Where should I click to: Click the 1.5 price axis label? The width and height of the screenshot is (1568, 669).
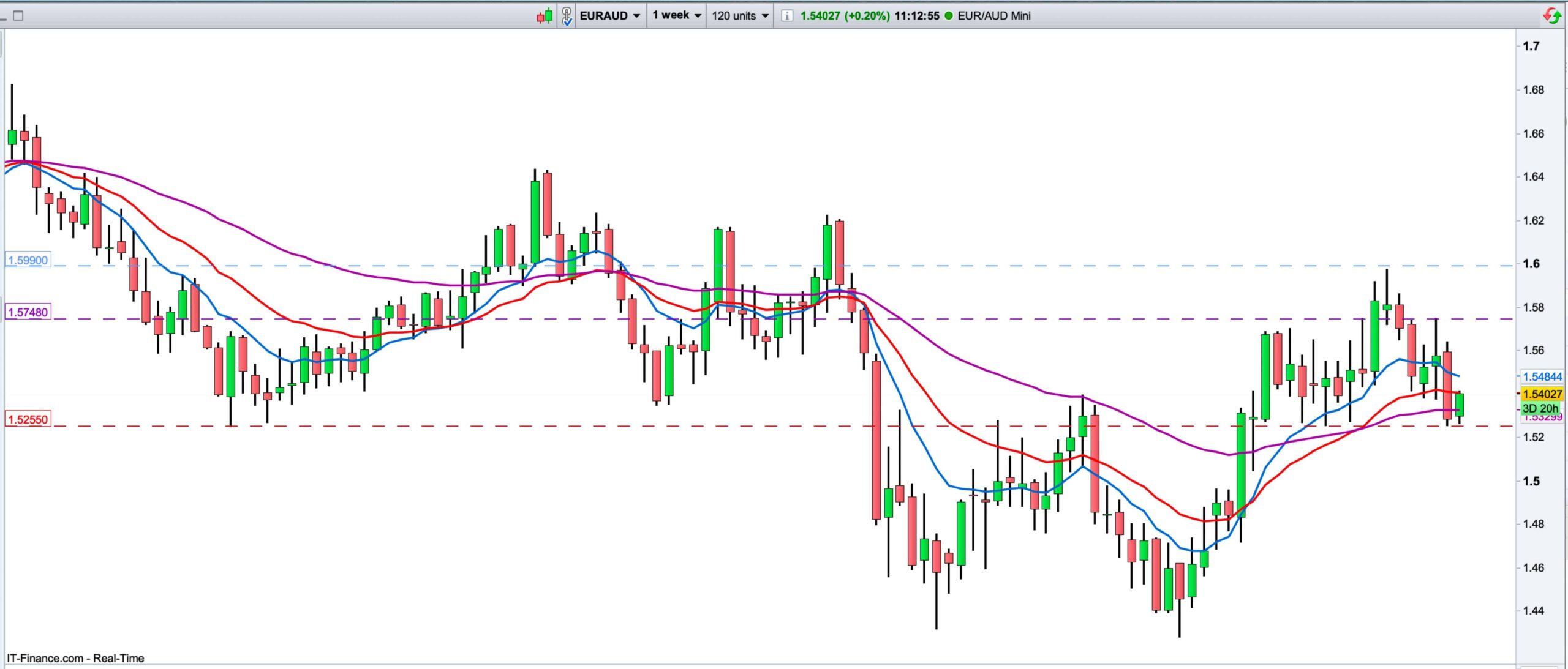click(1531, 481)
